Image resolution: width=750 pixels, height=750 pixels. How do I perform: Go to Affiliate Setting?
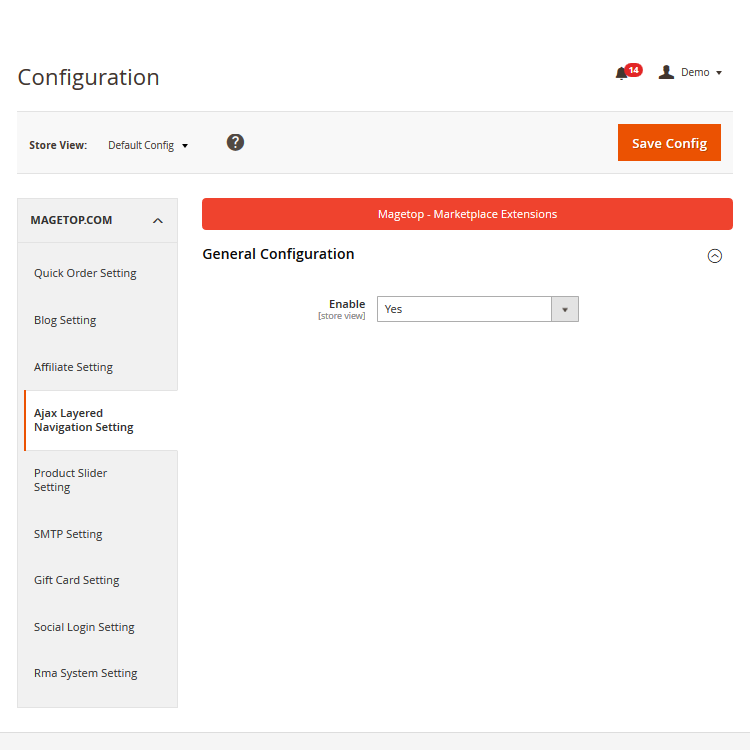click(x=73, y=367)
